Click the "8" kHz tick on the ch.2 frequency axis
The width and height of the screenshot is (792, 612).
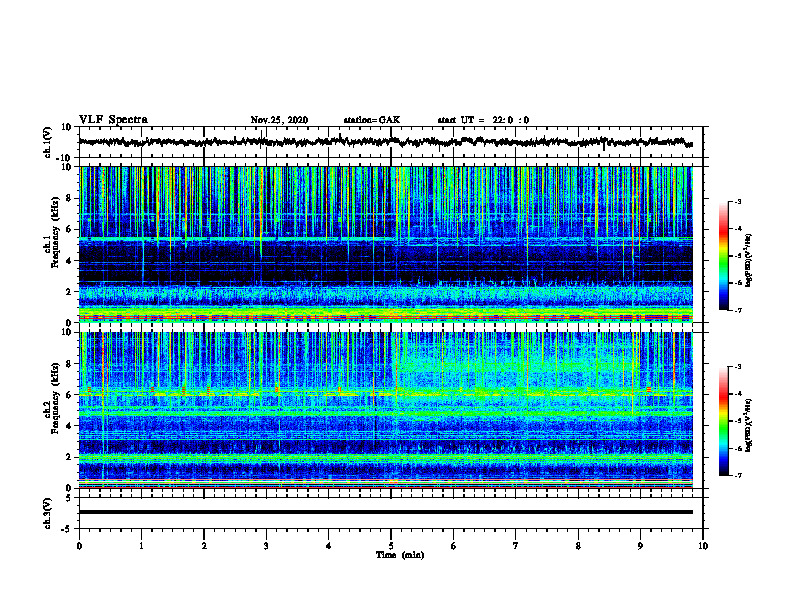click(71, 364)
